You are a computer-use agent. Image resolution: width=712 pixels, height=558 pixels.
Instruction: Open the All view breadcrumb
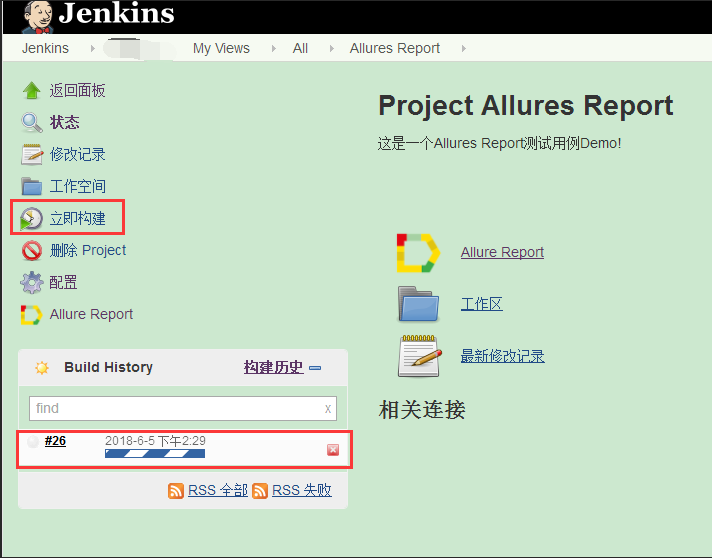pyautogui.click(x=300, y=48)
